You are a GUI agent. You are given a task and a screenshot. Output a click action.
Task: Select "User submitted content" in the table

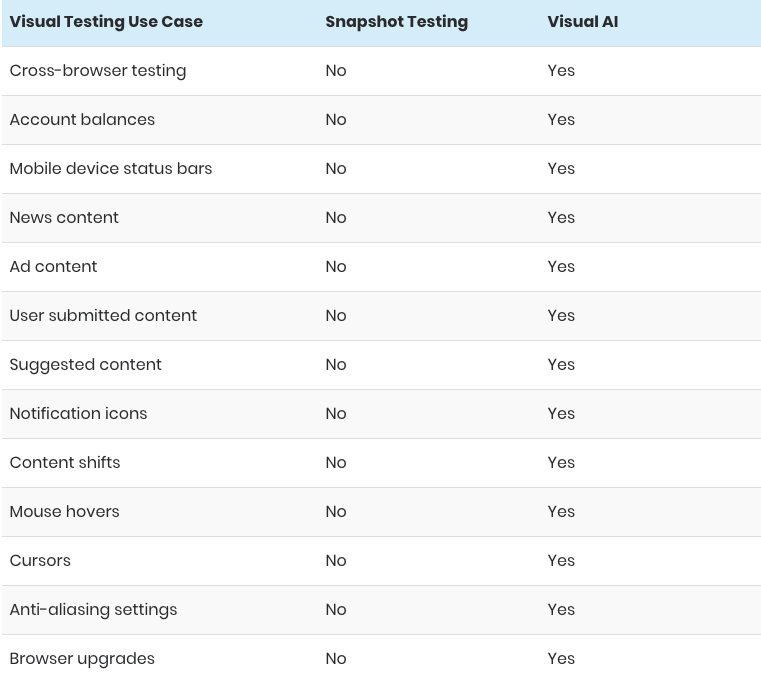click(103, 315)
